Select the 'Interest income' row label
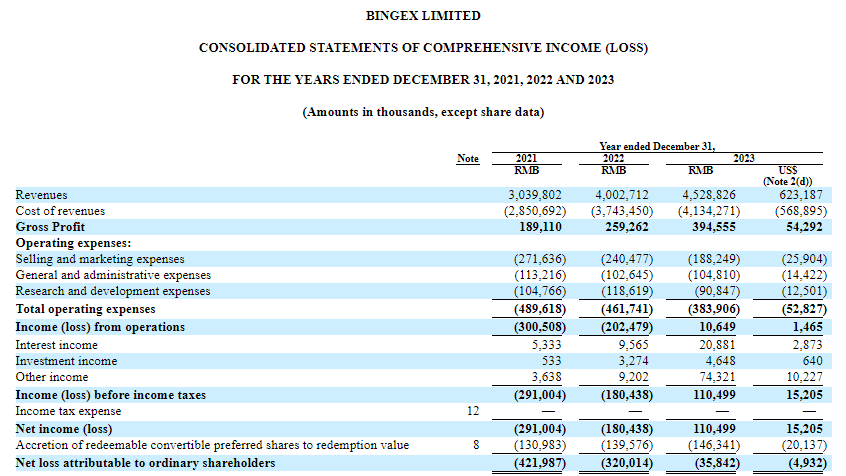This screenshot has width=846, height=476. [57, 345]
